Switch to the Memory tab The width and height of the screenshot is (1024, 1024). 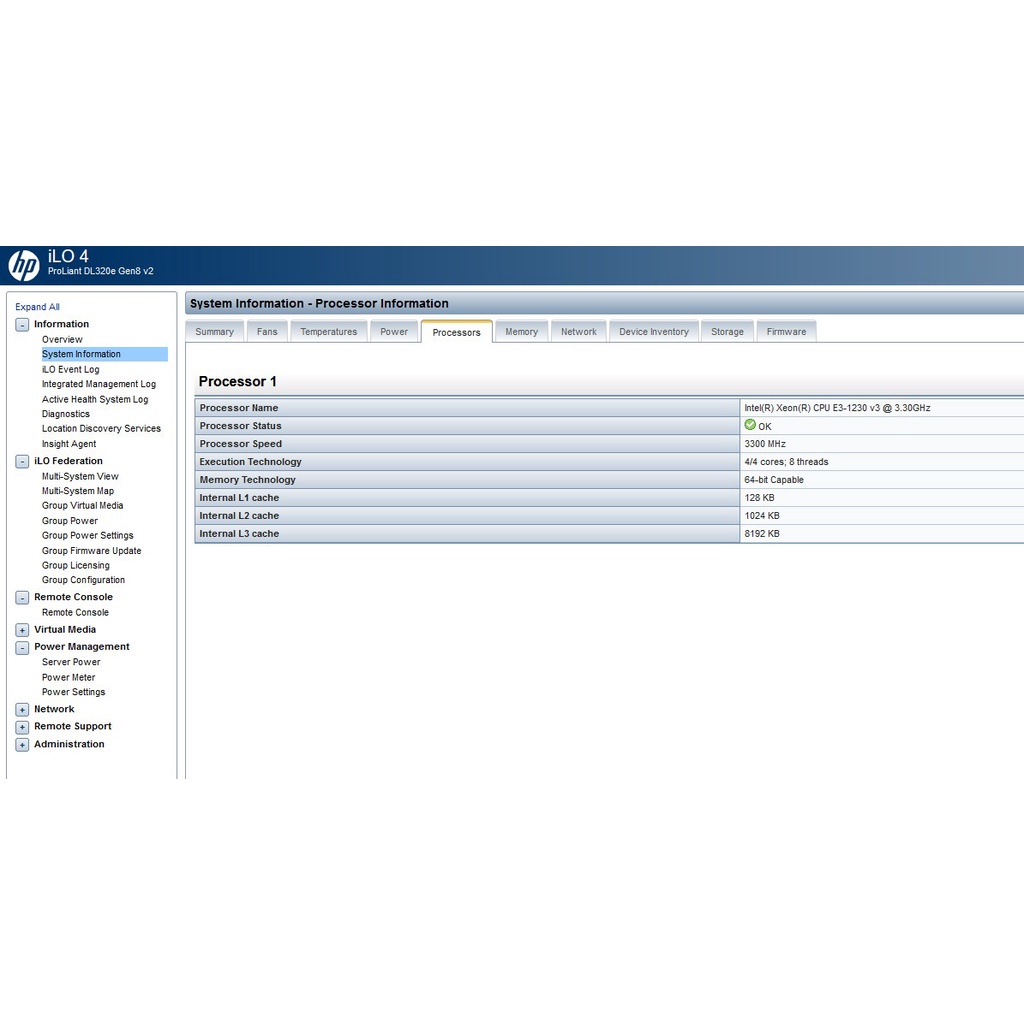click(x=521, y=332)
